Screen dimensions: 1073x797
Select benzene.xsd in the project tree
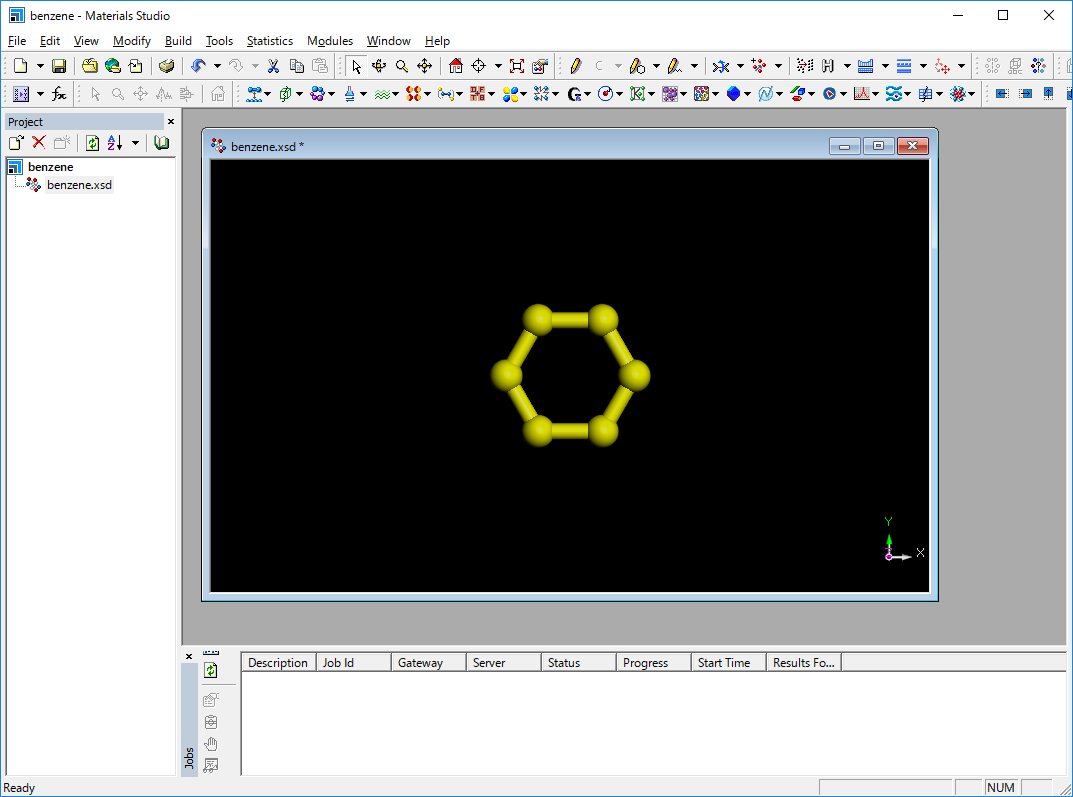(79, 185)
